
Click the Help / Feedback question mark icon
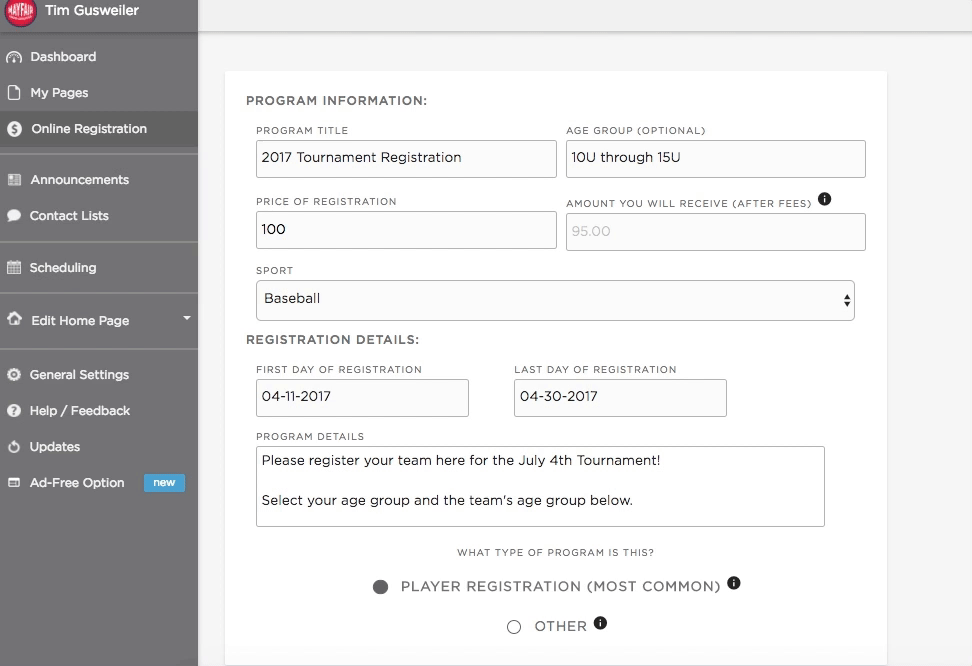point(14,411)
